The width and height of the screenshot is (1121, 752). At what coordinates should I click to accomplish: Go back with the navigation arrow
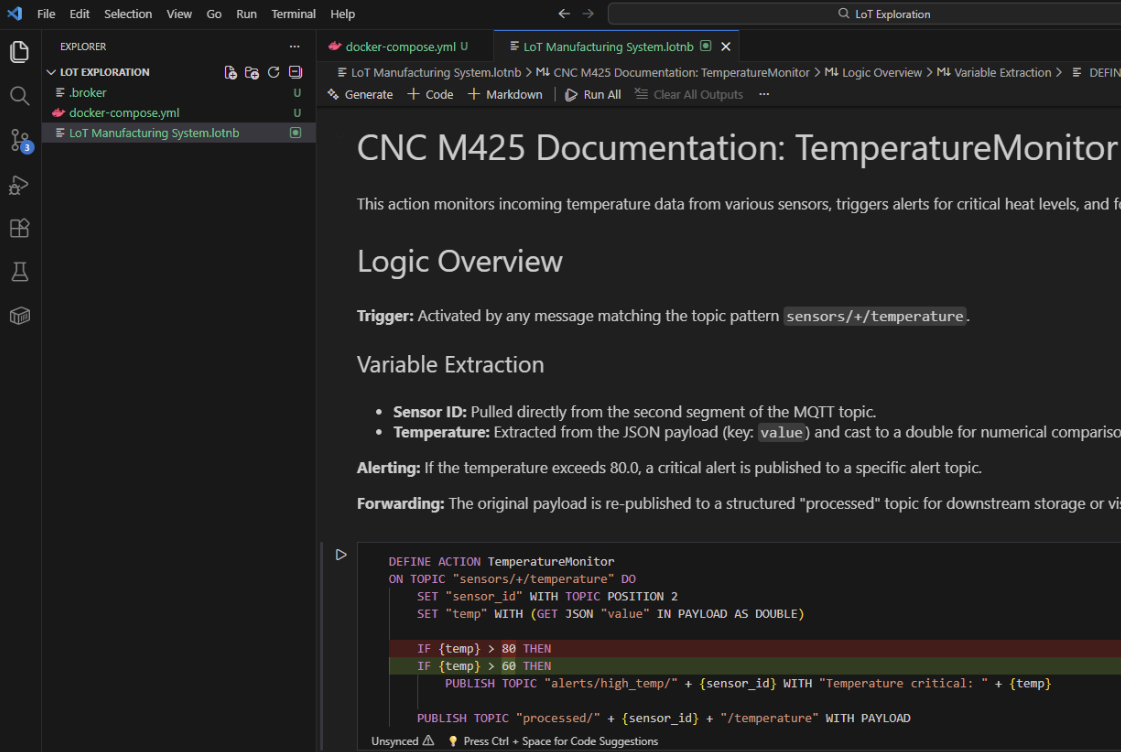tap(564, 14)
